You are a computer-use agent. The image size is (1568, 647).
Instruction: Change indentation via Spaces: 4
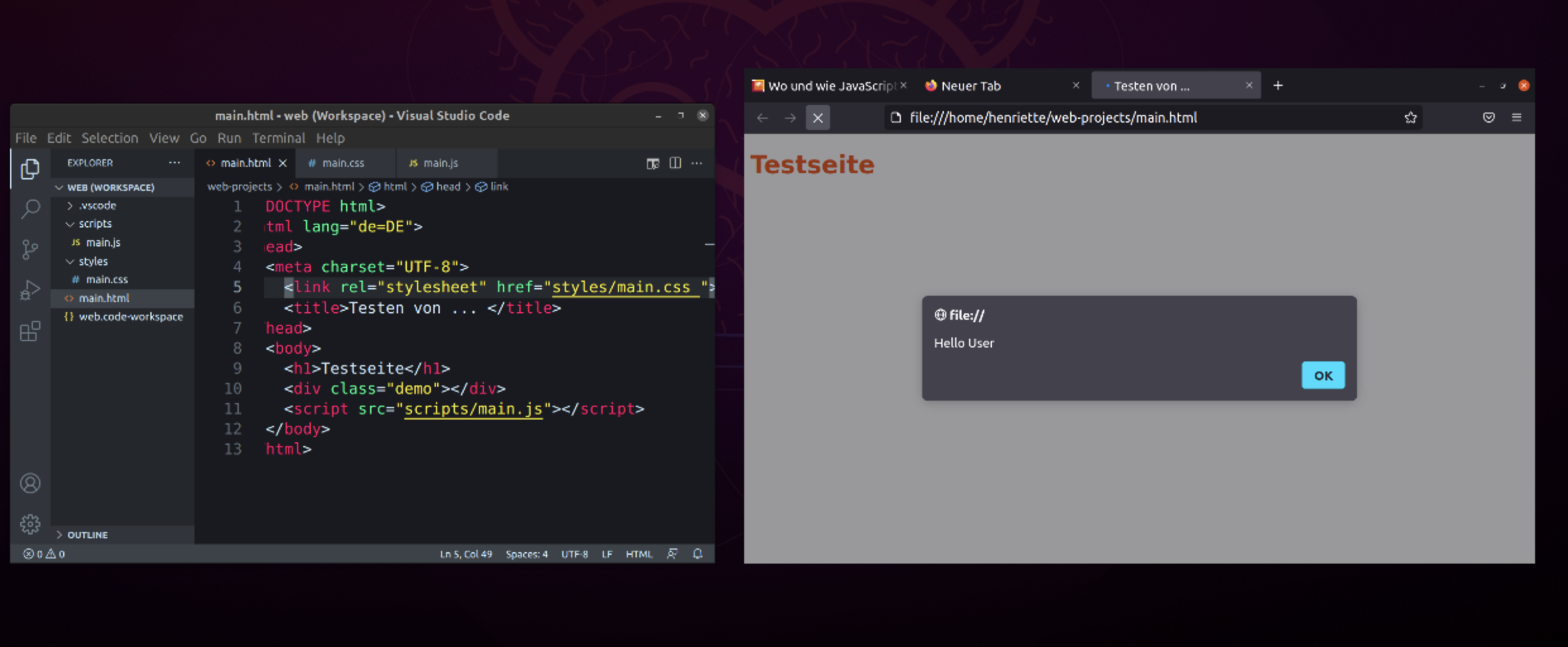click(x=526, y=554)
